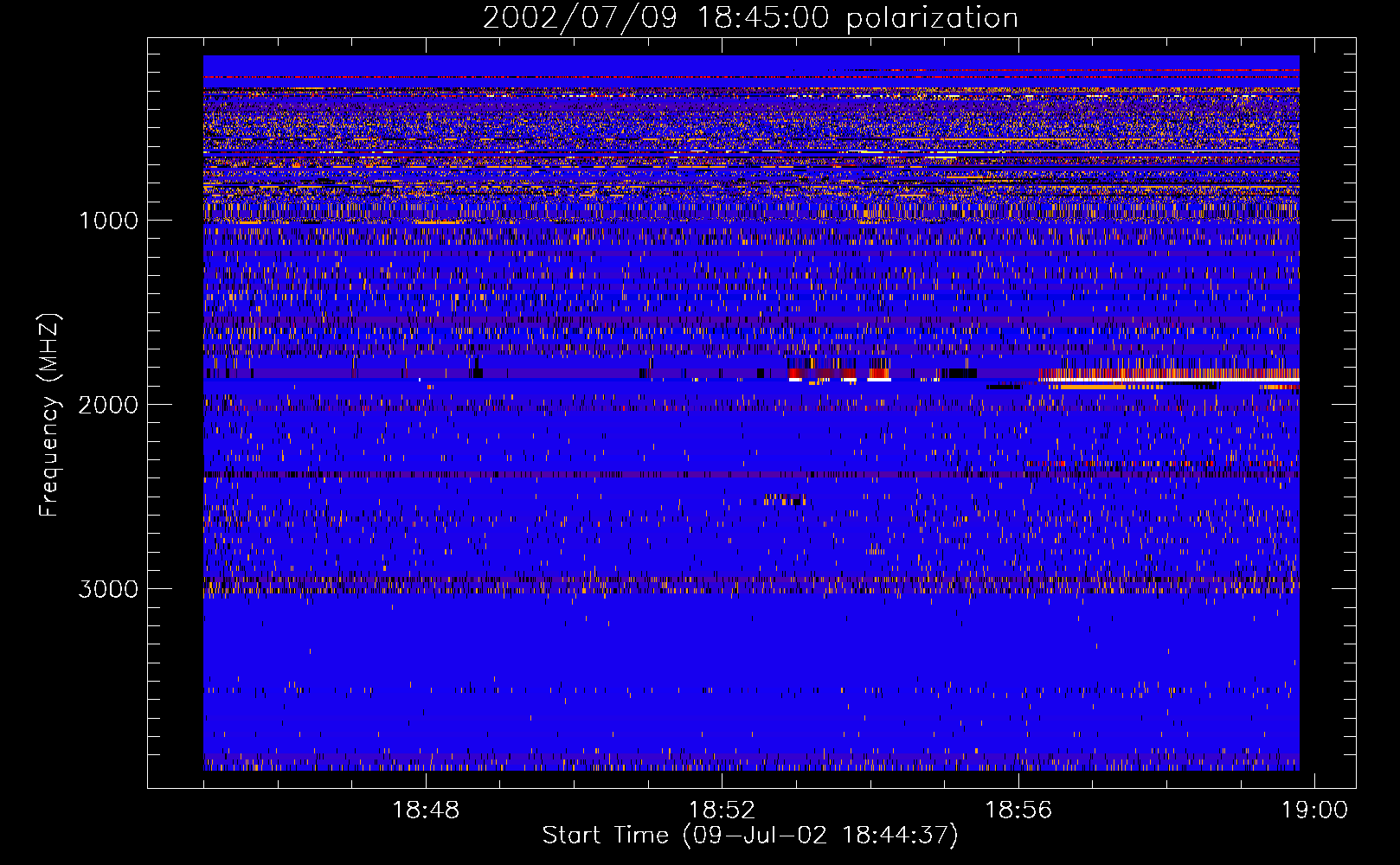Click the long white burst streak near 1900 MHz
The height and width of the screenshot is (865, 1400).
tap(1170, 380)
